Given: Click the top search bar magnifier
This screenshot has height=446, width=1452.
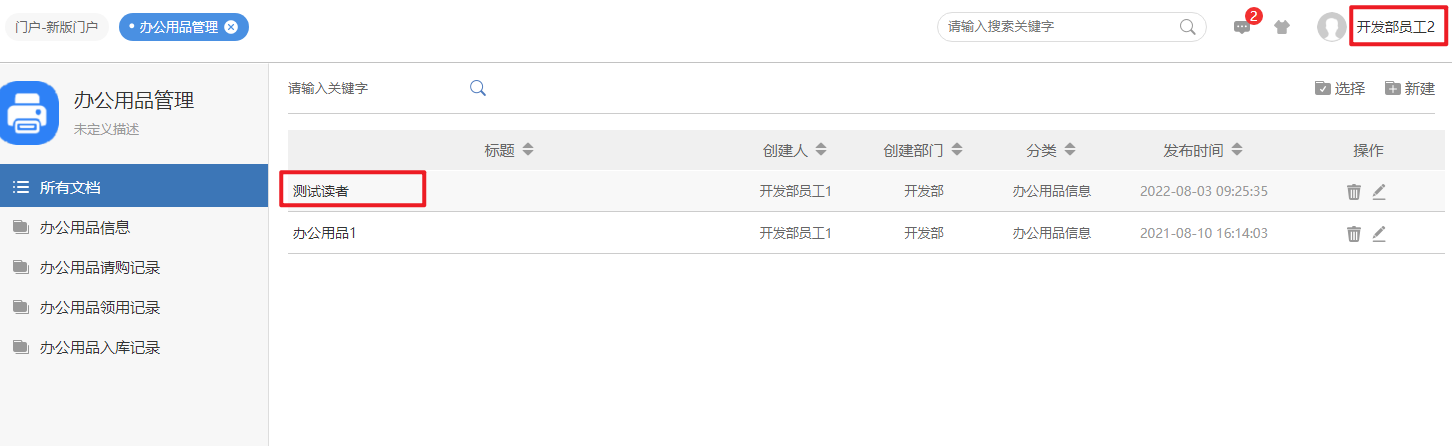Looking at the screenshot, I should [1187, 27].
